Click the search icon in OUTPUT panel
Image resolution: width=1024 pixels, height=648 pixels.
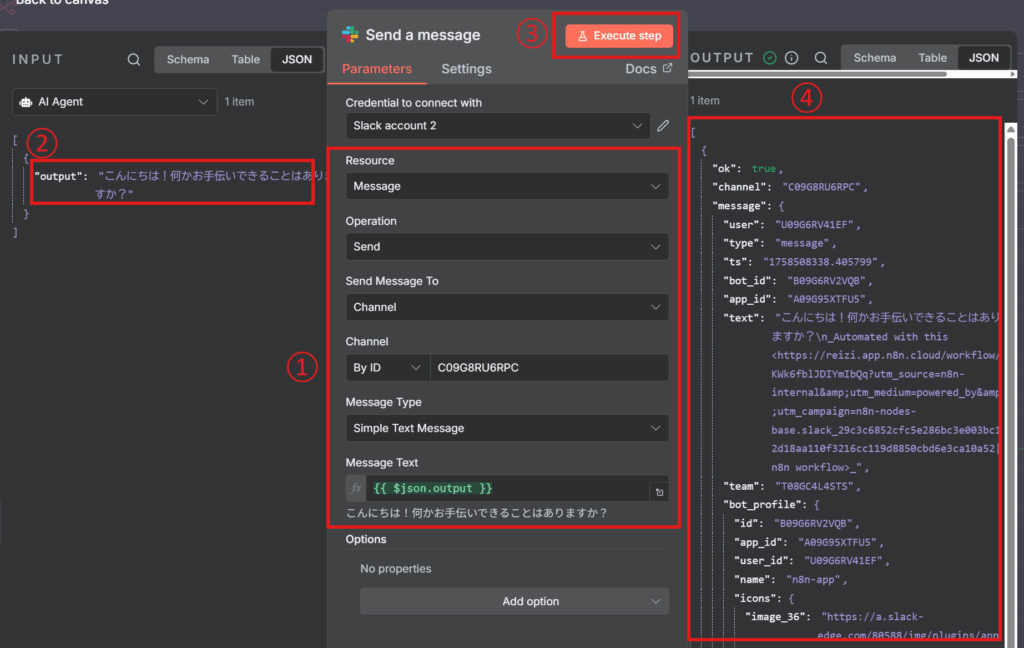tap(820, 58)
